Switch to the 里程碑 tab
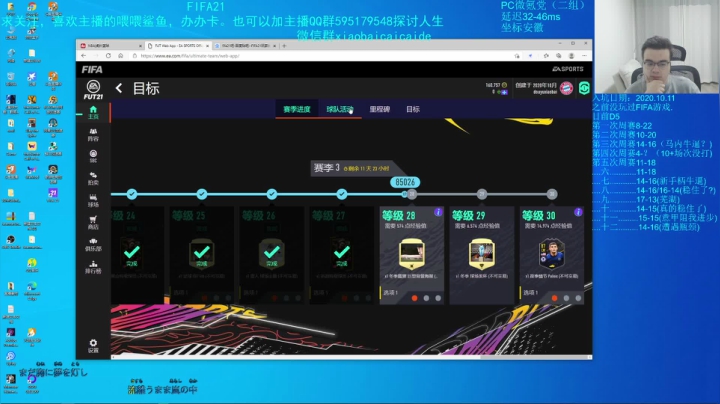720x404 pixels. [380, 109]
